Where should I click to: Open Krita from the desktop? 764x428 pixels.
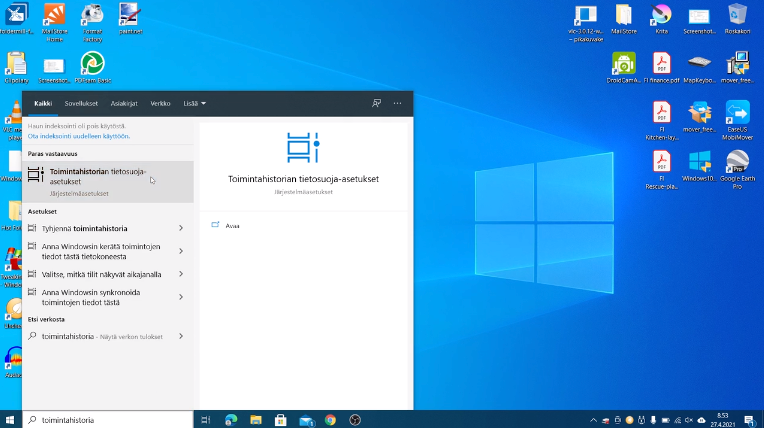tap(661, 15)
